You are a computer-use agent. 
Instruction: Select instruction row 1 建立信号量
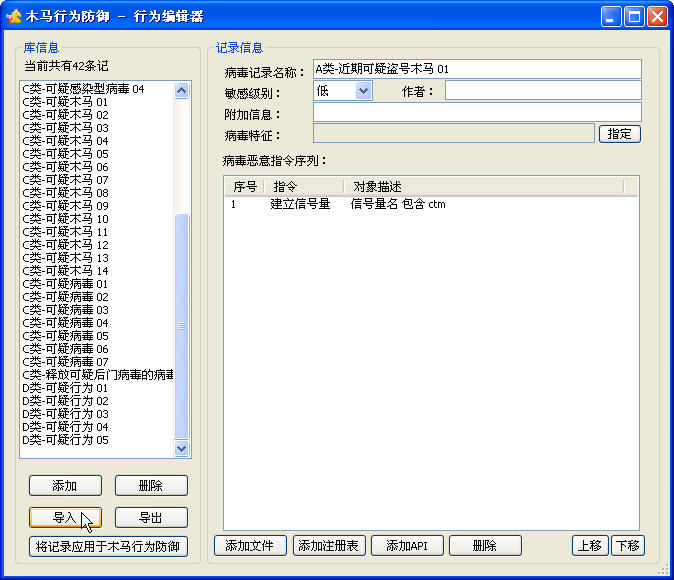pos(431,204)
